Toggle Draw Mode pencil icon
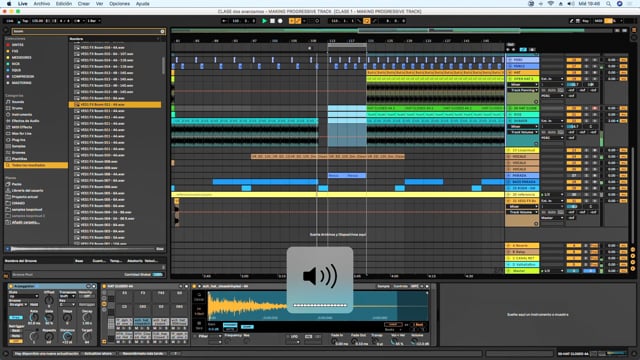This screenshot has width=640, height=360. [571, 21]
